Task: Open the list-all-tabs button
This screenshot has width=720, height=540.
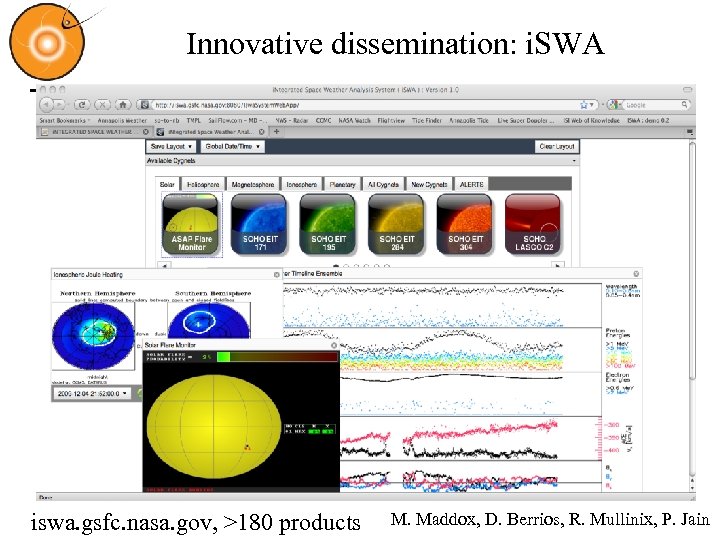Action: (689, 132)
